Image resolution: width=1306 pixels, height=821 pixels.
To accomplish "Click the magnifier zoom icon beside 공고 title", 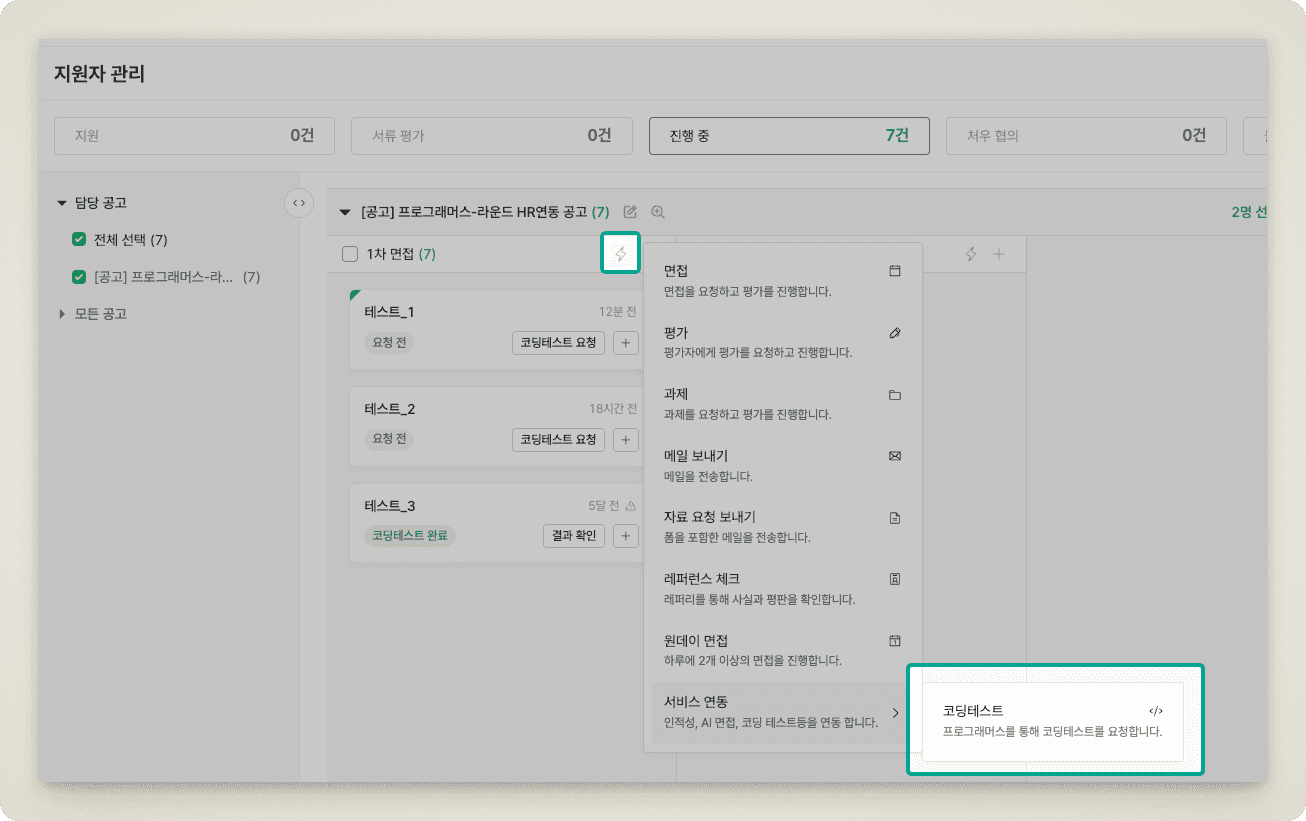I will tap(657, 212).
